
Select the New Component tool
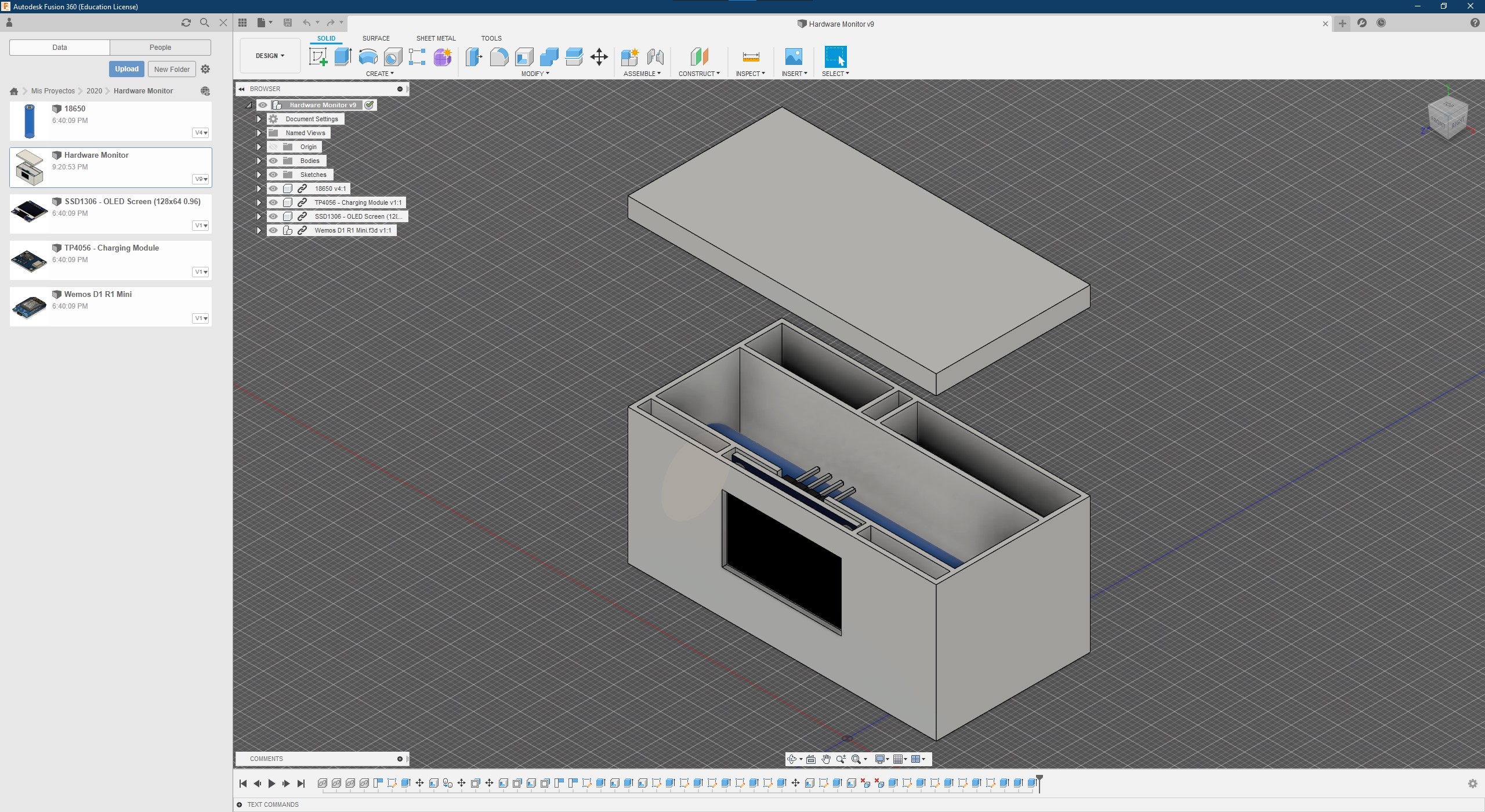(x=630, y=57)
